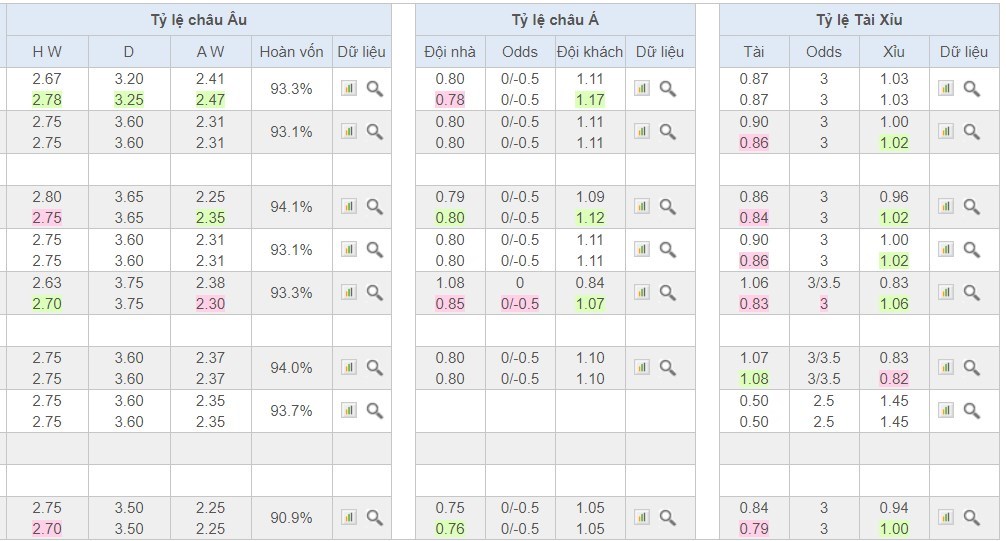Click the "Hoàn vốn" column header
Image resolution: width=1006 pixels, height=541 pixels.
pyautogui.click(x=291, y=52)
